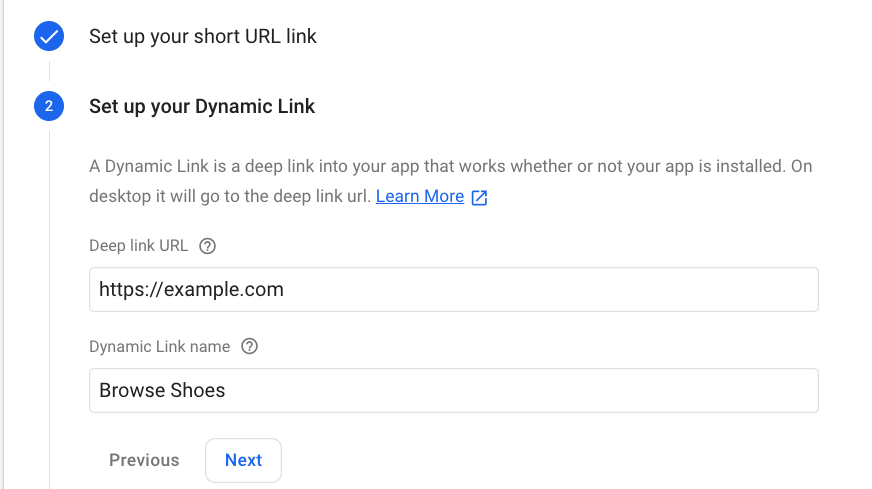Click the vertical stepper line below step 2
The height and width of the screenshot is (489, 872).
(49, 300)
